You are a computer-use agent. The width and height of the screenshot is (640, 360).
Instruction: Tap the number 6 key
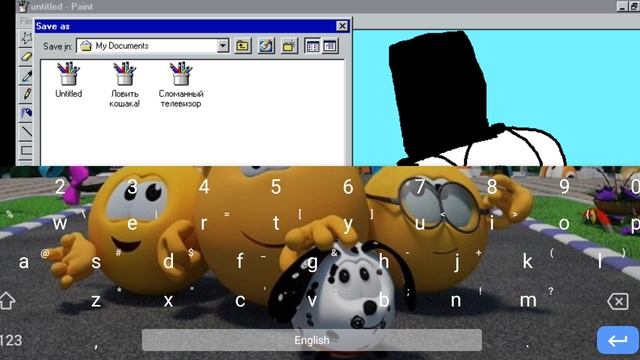(348, 187)
